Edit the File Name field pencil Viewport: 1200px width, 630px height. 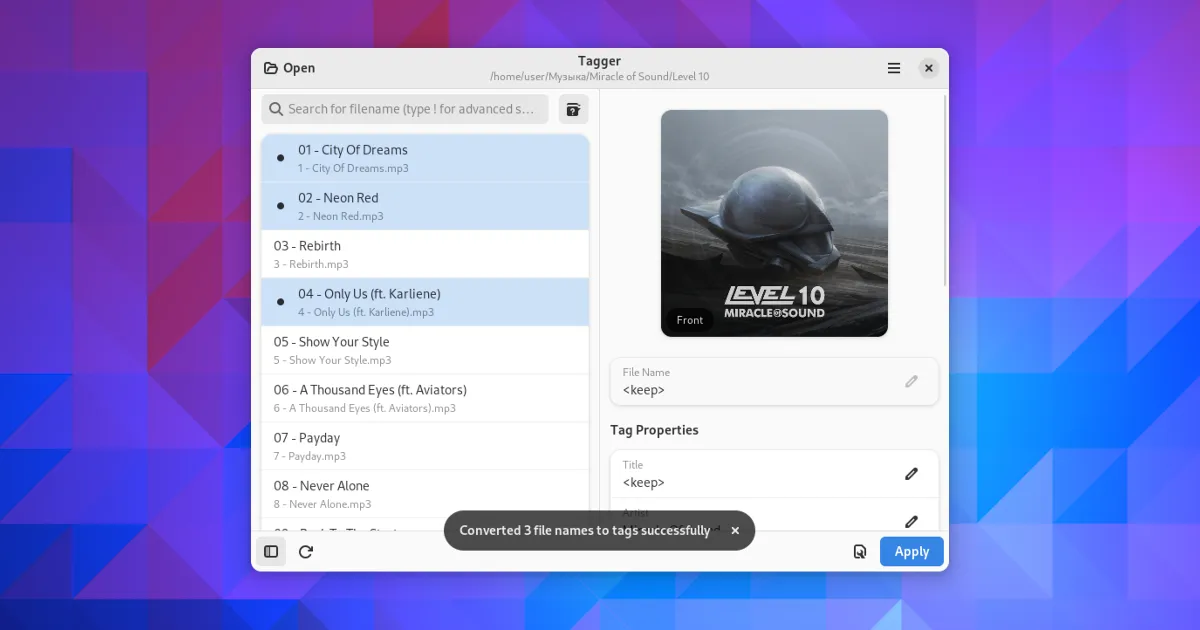[x=911, y=381]
